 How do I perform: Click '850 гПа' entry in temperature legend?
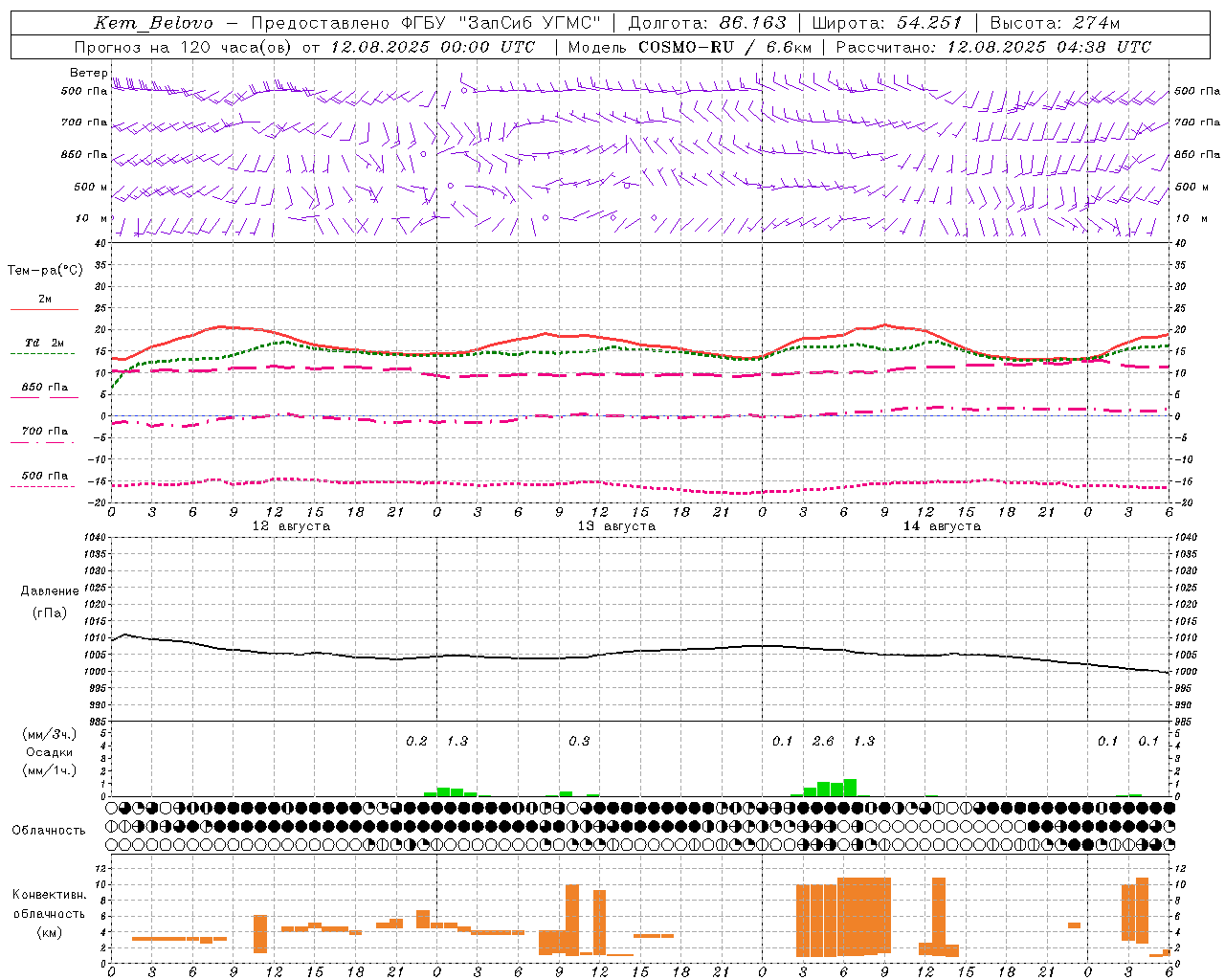44,388
